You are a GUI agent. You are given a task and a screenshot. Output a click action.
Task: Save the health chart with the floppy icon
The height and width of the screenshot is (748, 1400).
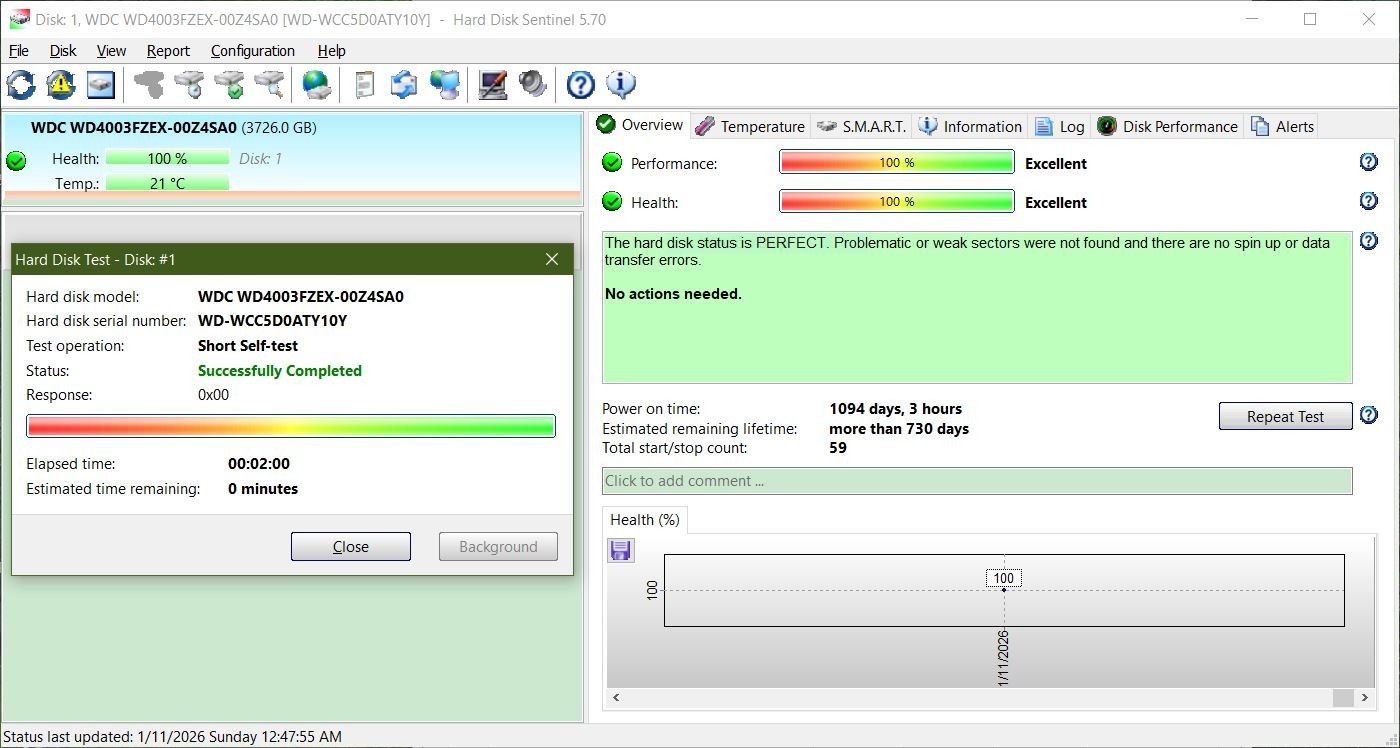point(620,550)
